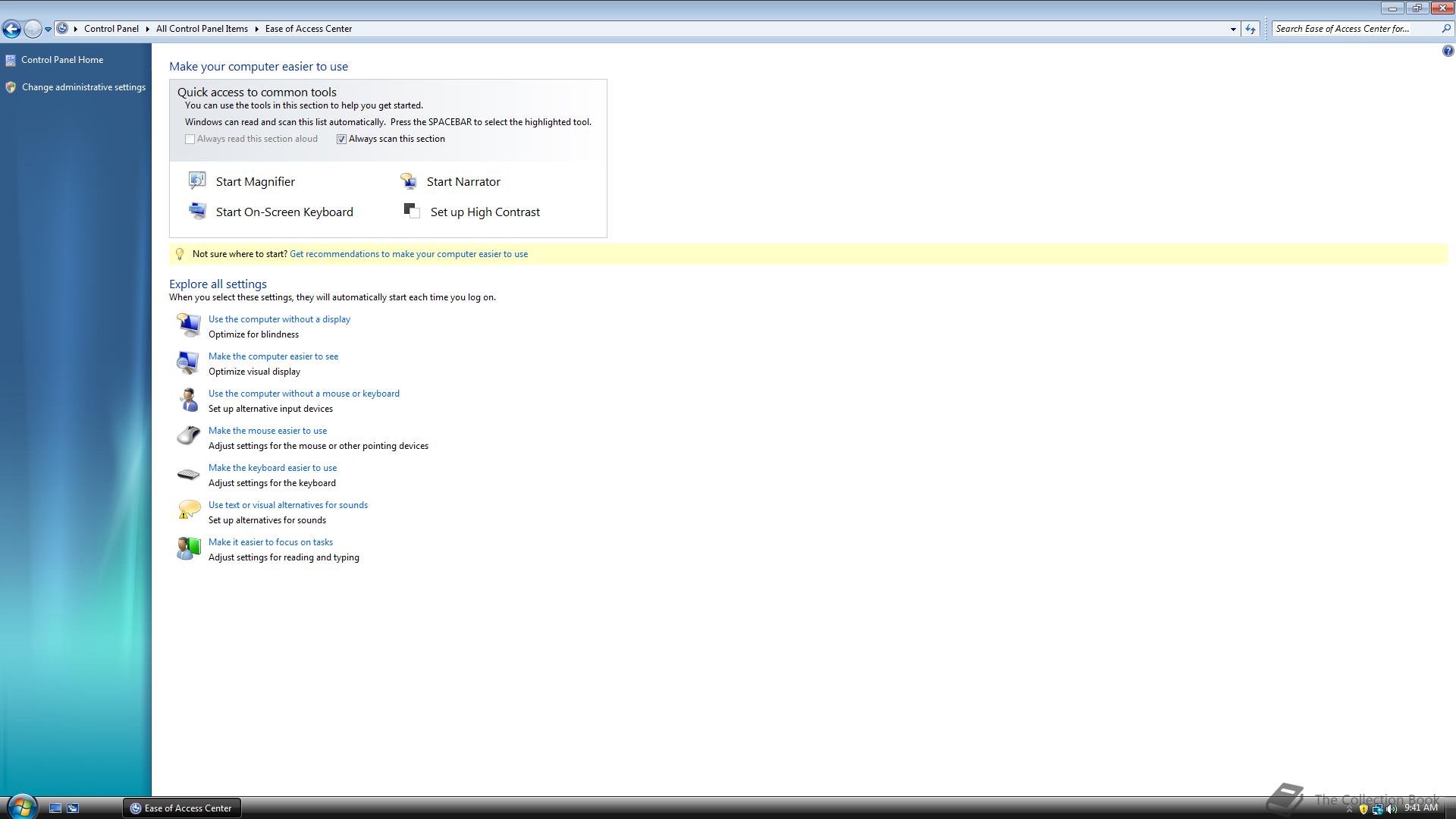
Task: Click the On-Screen Keyboard icon
Action: [x=197, y=211]
